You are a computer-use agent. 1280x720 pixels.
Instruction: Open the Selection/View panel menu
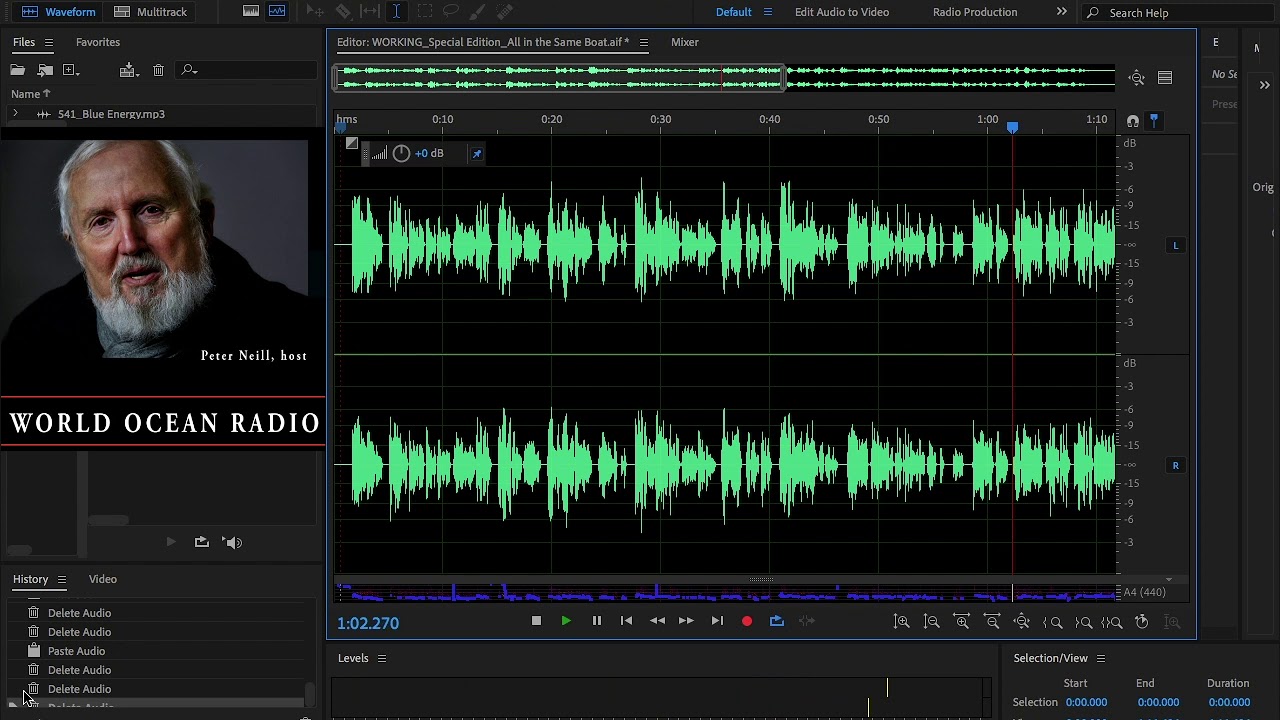[1101, 658]
